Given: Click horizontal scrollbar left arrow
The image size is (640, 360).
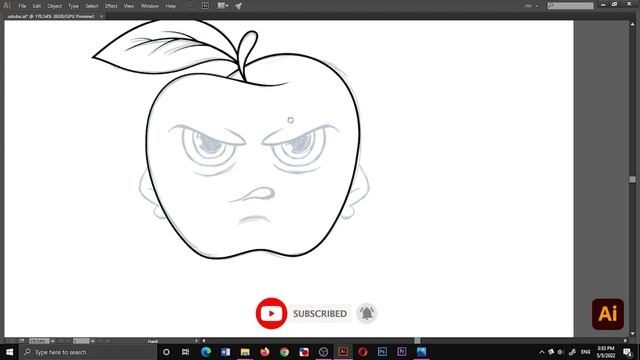Looking at the screenshot, I should (x=204, y=340).
